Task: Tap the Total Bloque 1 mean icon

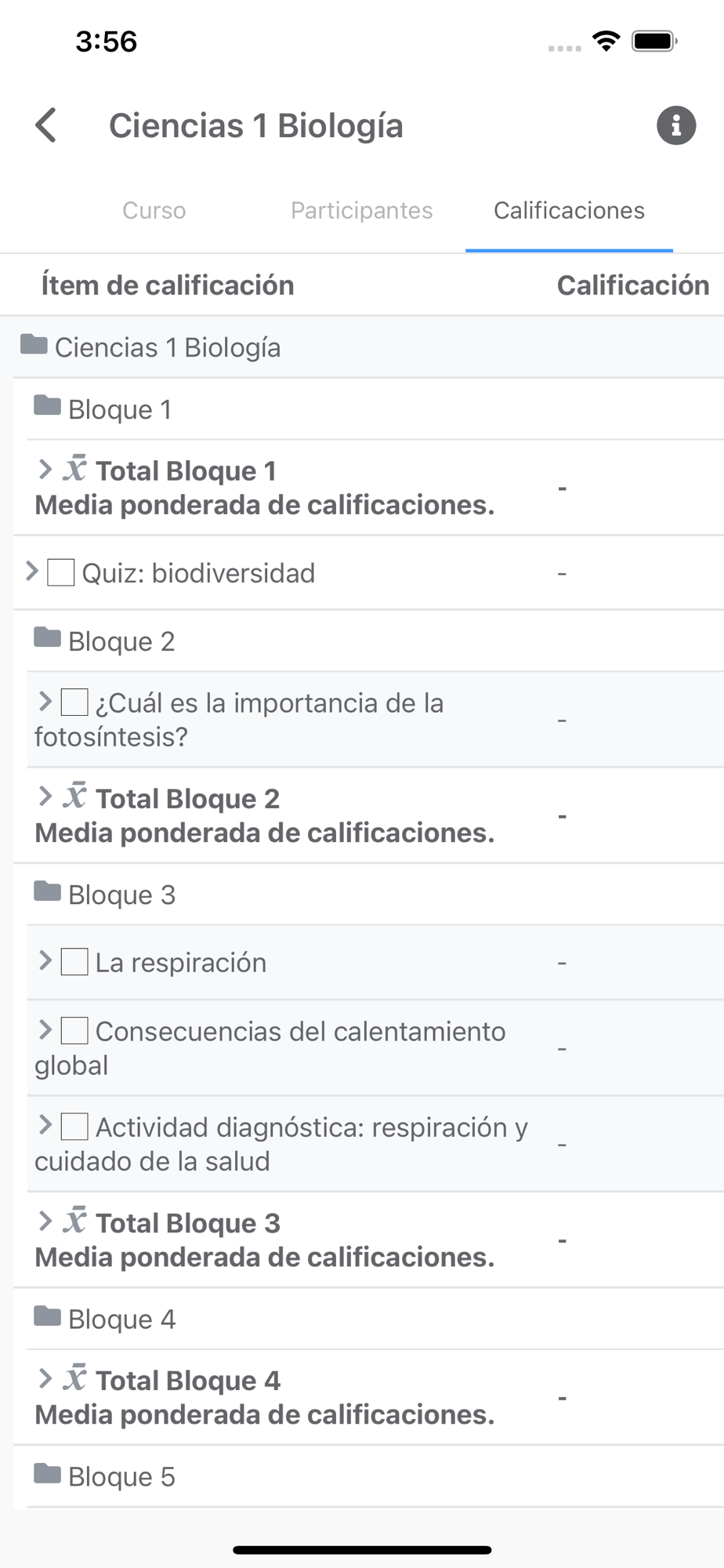Action: [x=75, y=469]
